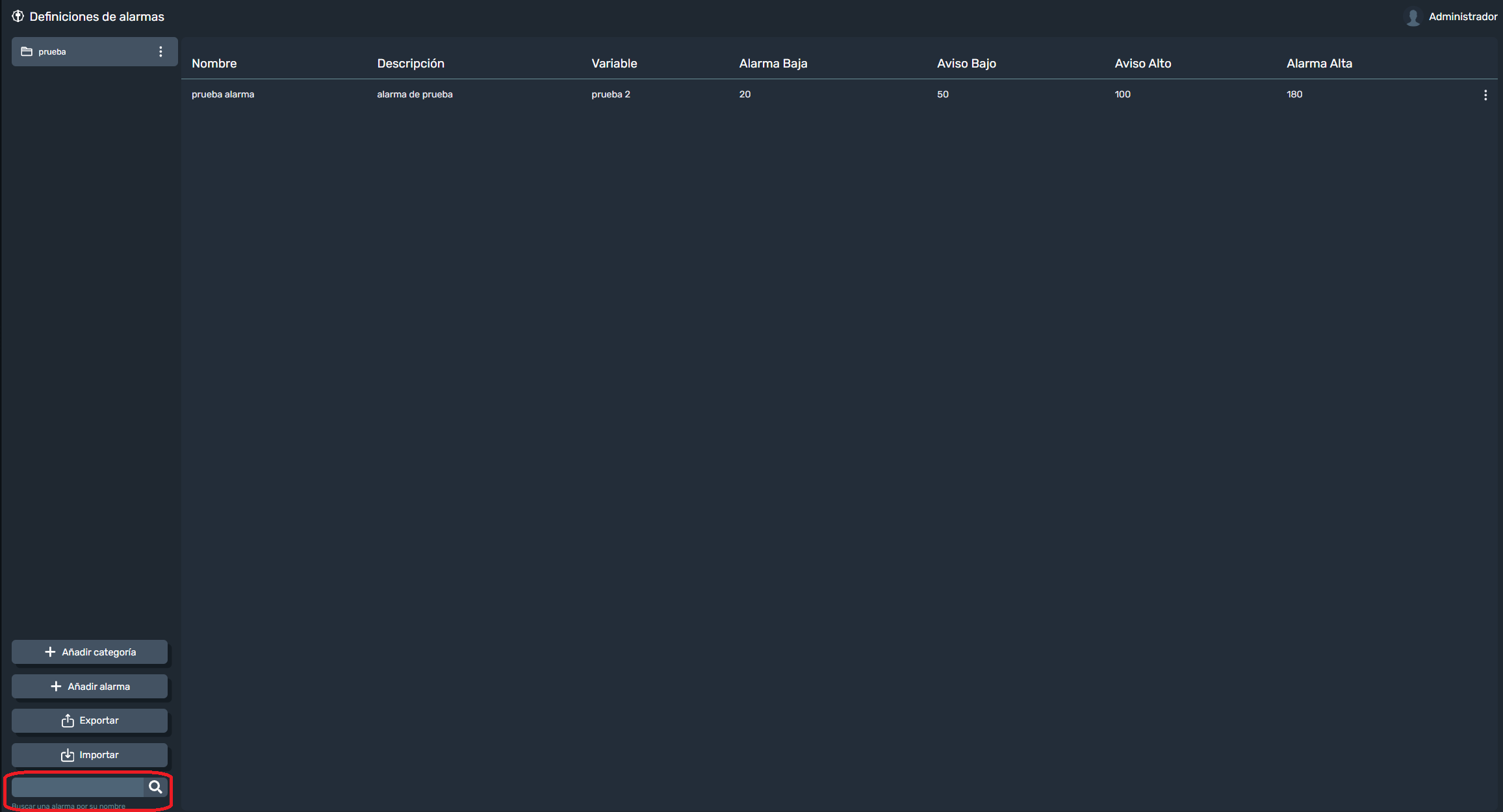Click Añadir categoría button

(90, 652)
